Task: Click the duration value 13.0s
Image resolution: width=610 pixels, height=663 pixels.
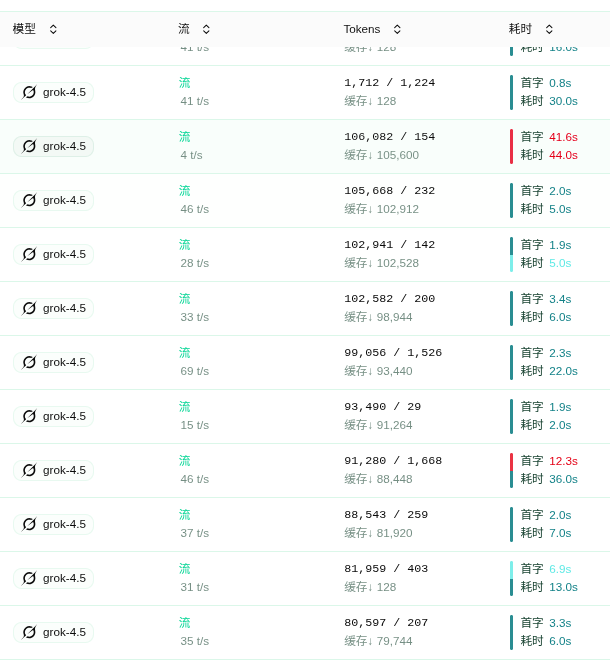Action: point(563,587)
